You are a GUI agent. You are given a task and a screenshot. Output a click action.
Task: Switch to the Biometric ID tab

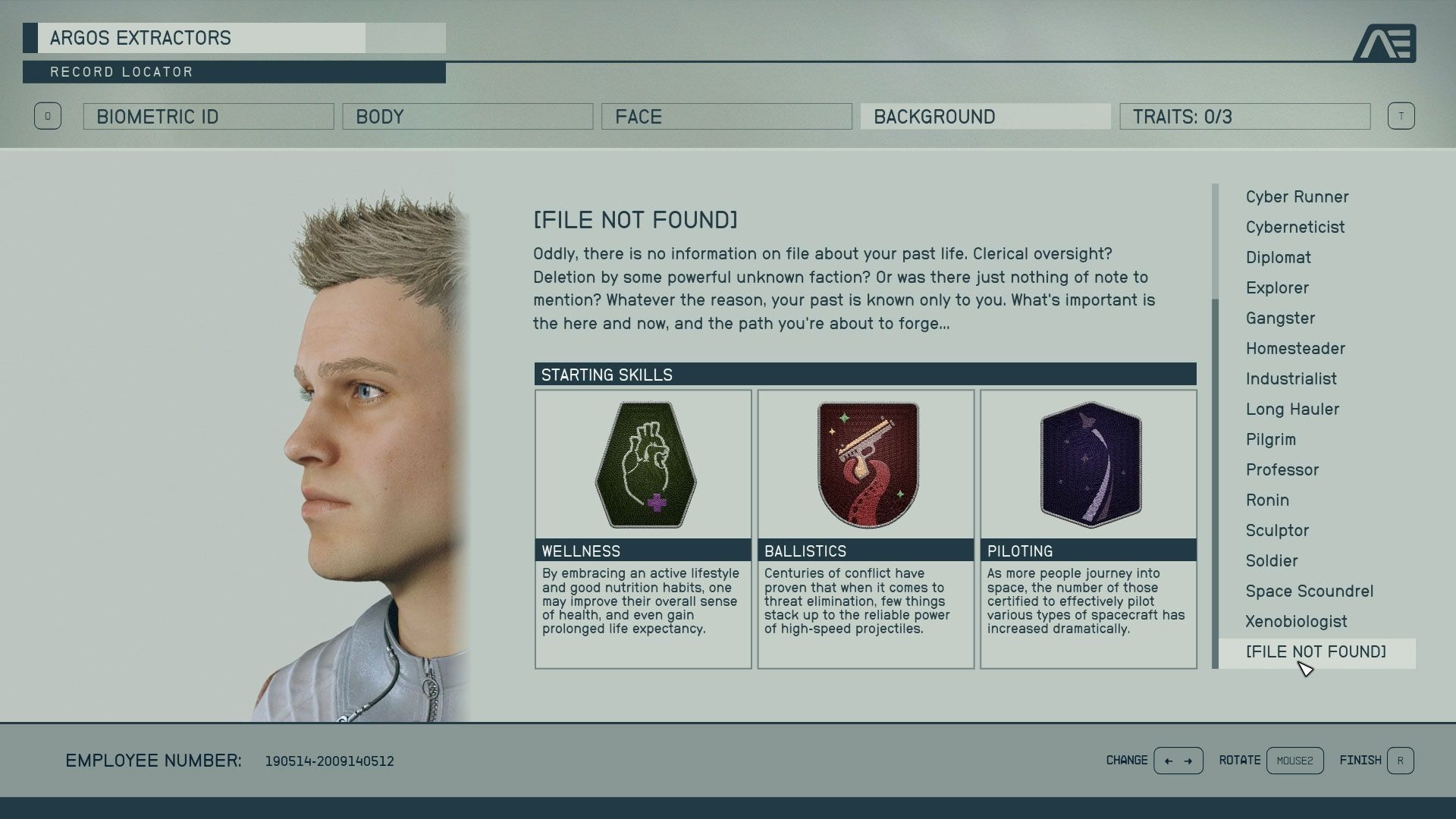click(x=208, y=117)
